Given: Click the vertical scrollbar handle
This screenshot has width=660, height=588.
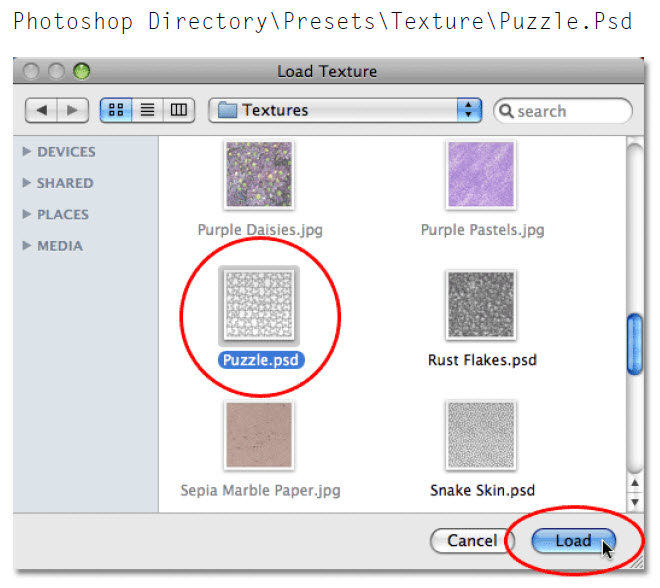Looking at the screenshot, I should pyautogui.click(x=635, y=345).
